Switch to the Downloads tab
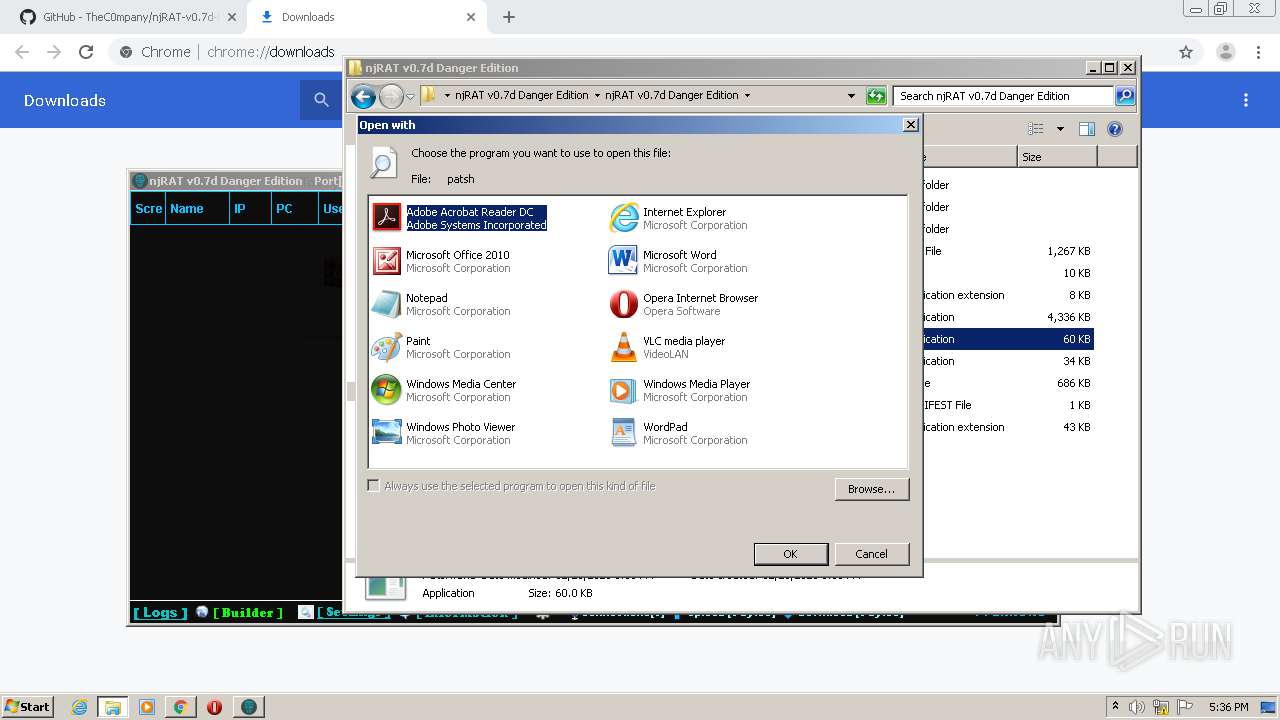Image resolution: width=1280 pixels, height=720 pixels. click(x=366, y=17)
